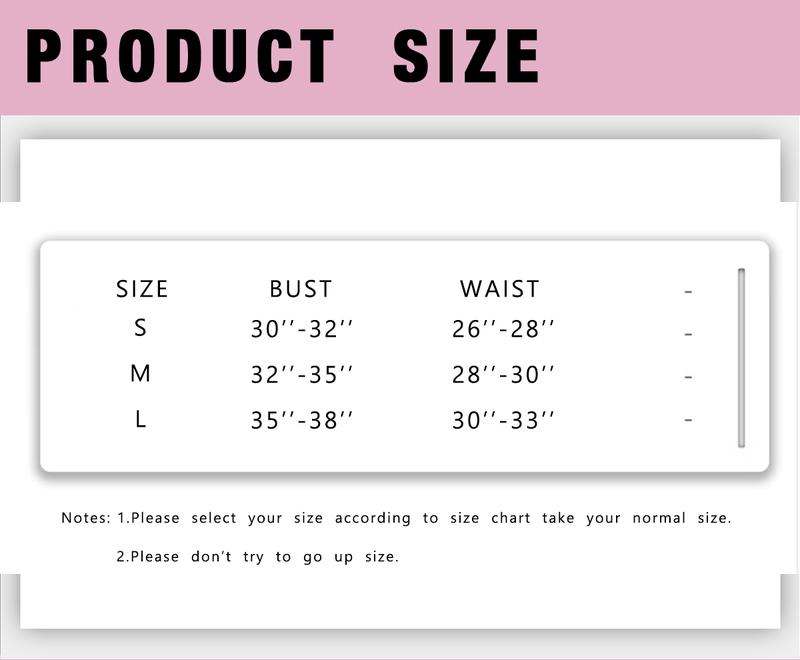Click the bust value 35''-38''
Image resolution: width=800 pixels, height=660 pixels.
pyautogui.click(x=302, y=421)
